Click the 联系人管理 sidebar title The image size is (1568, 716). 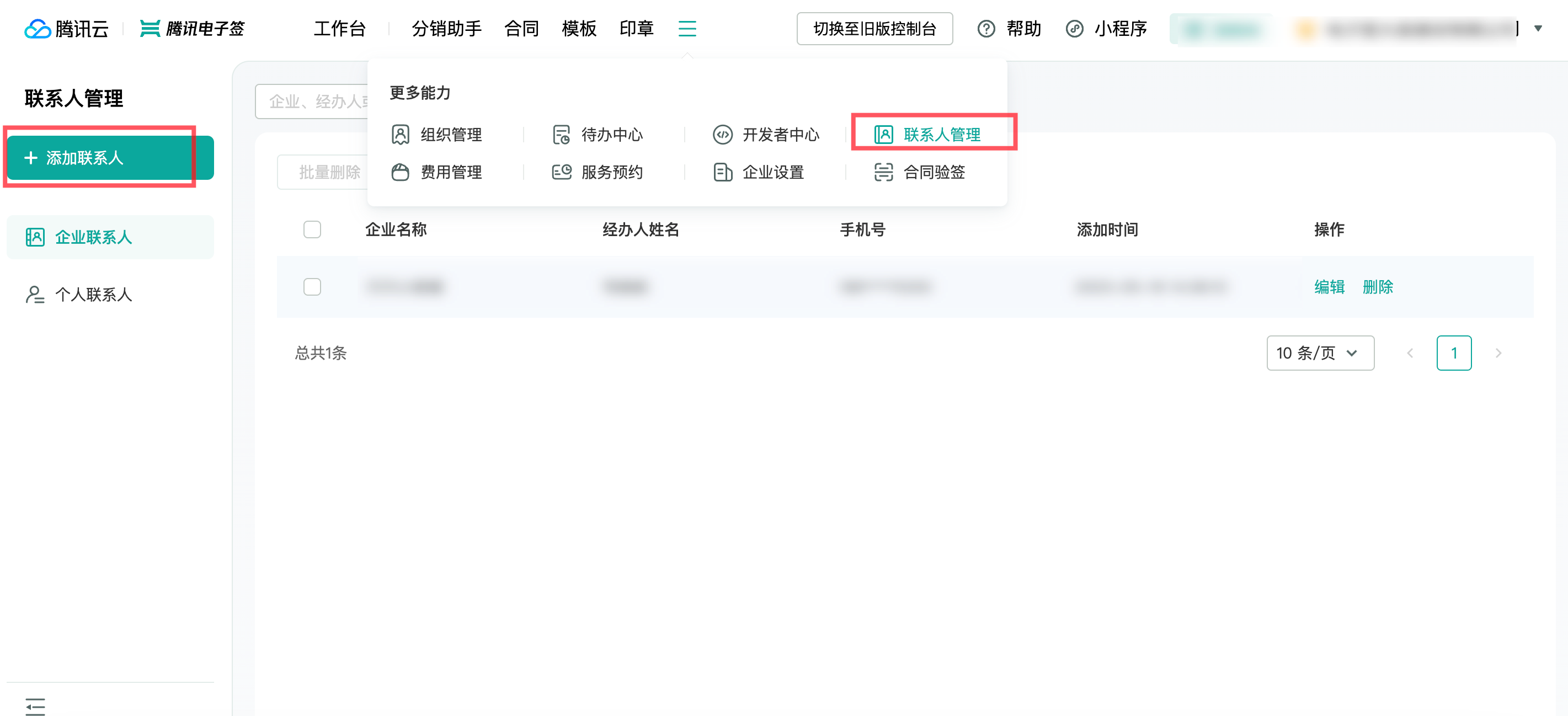(73, 98)
